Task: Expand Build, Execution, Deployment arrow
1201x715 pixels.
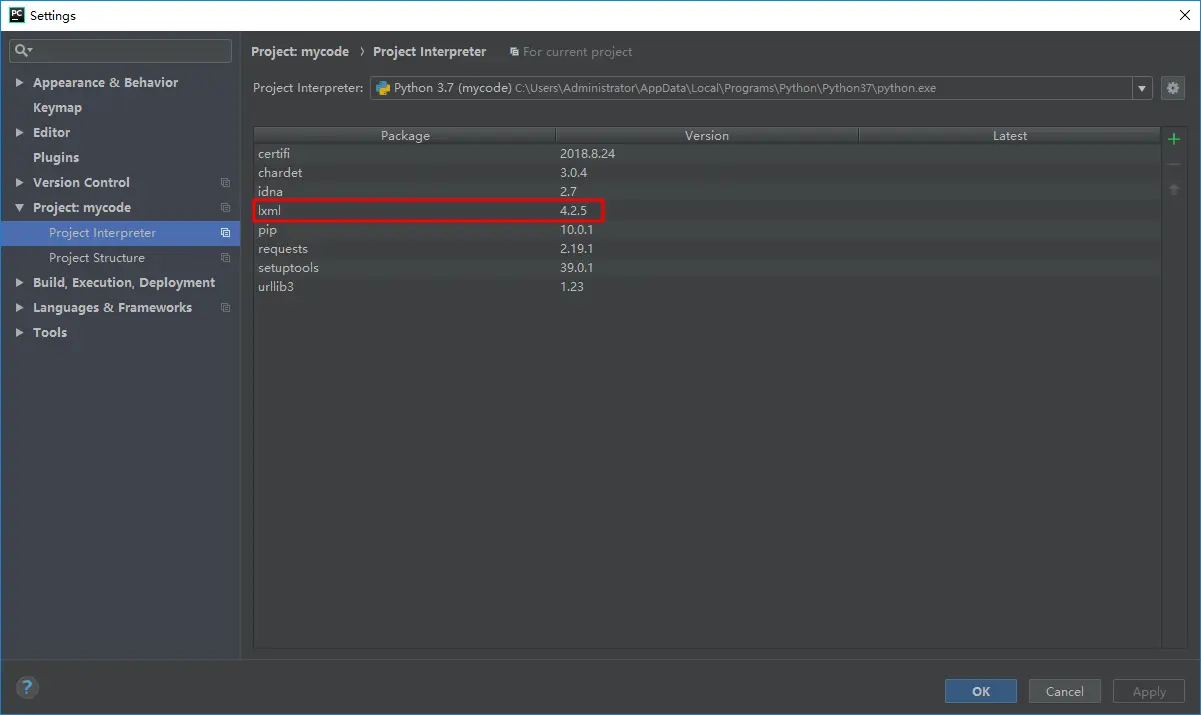Action: [20, 283]
